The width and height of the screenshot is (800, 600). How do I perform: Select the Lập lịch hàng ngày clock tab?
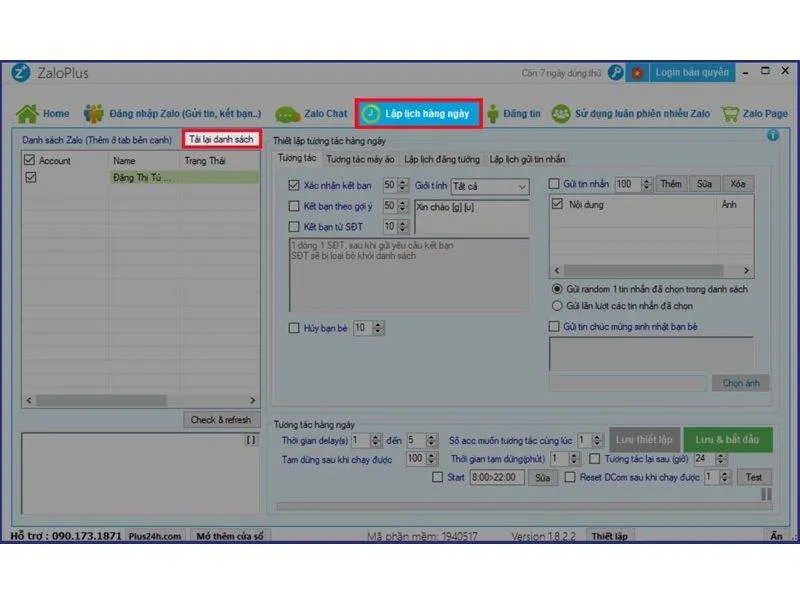point(418,114)
